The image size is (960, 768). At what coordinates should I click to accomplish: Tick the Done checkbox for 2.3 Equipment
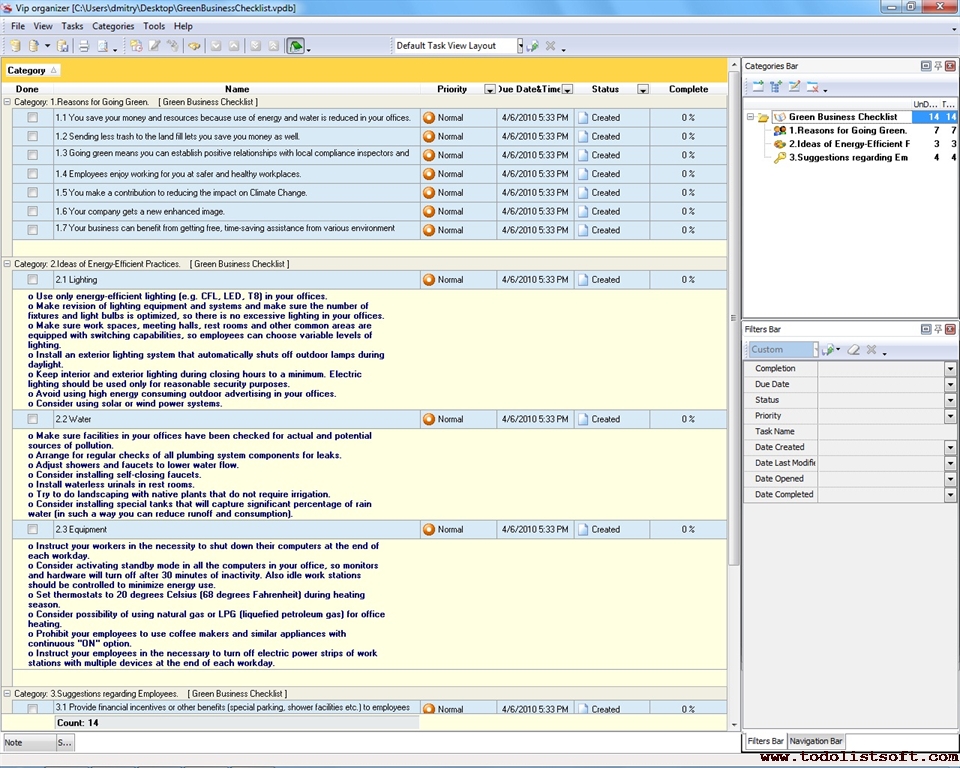tap(32, 530)
